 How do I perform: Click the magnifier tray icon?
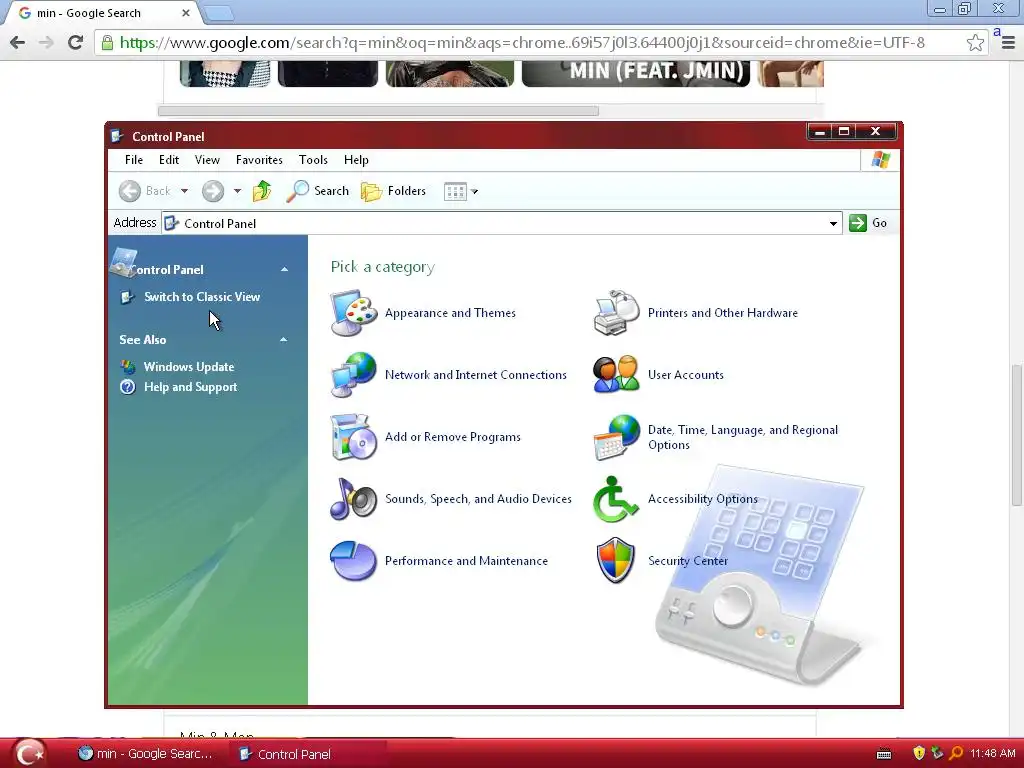click(x=956, y=753)
